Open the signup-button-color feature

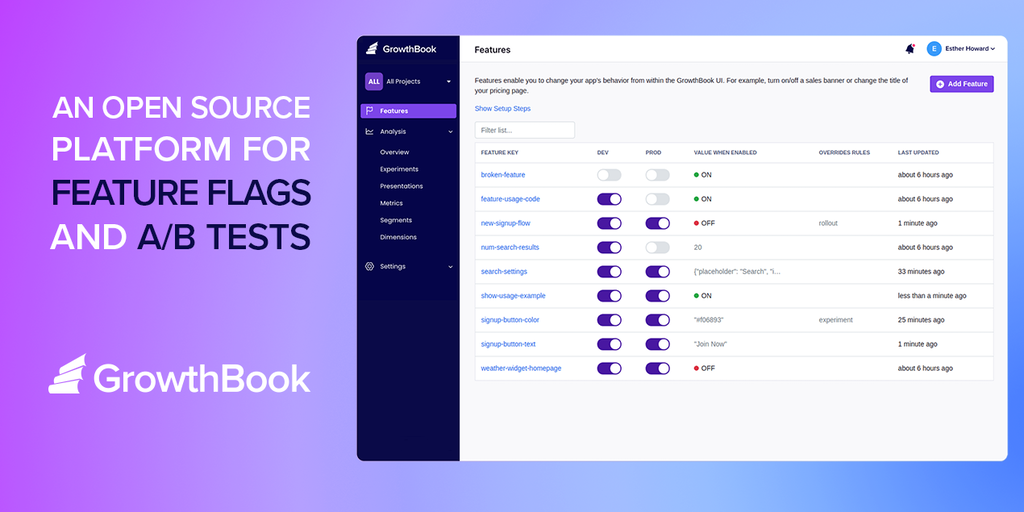point(509,320)
